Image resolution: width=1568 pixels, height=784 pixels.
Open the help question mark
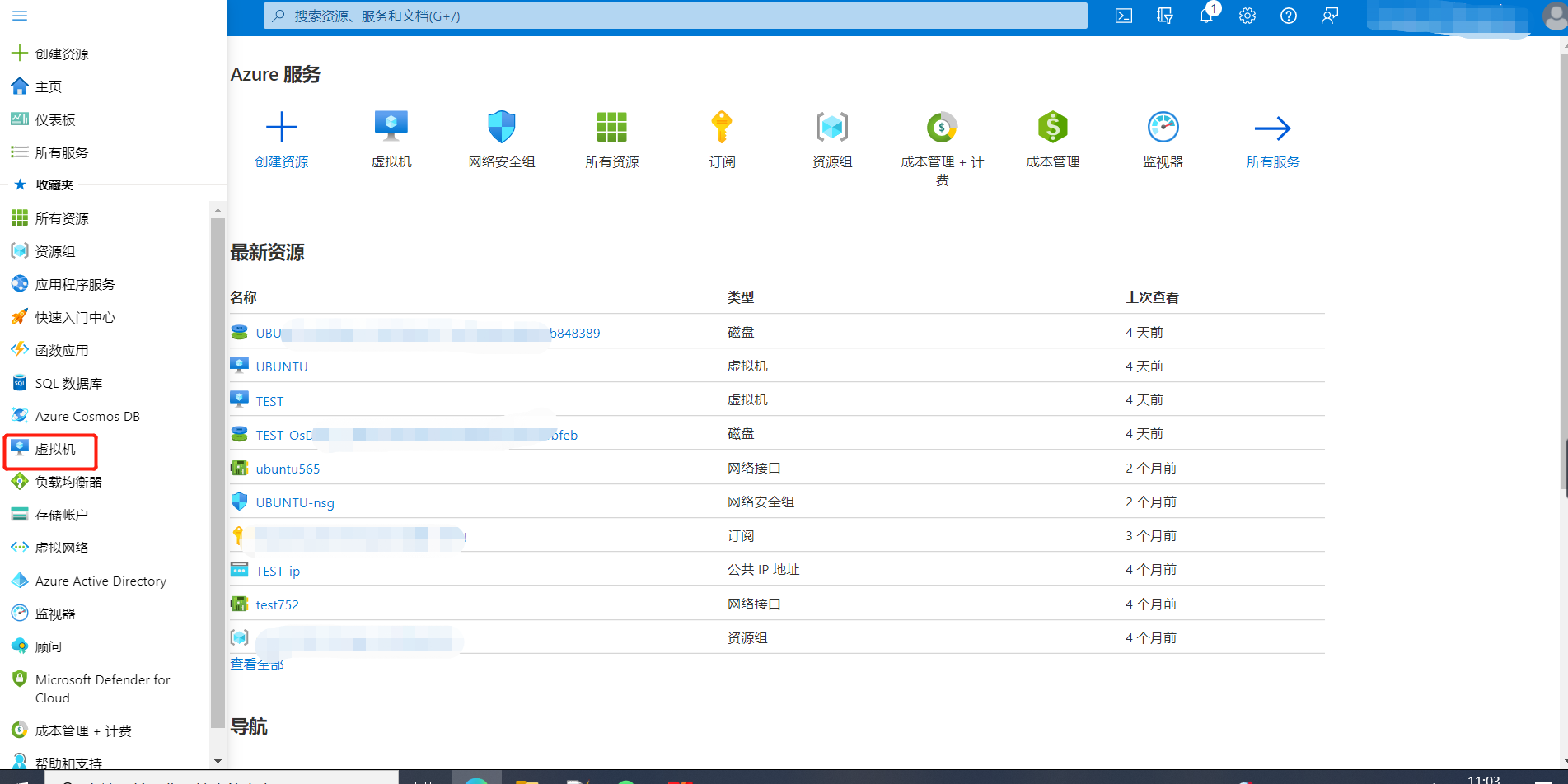[1289, 16]
